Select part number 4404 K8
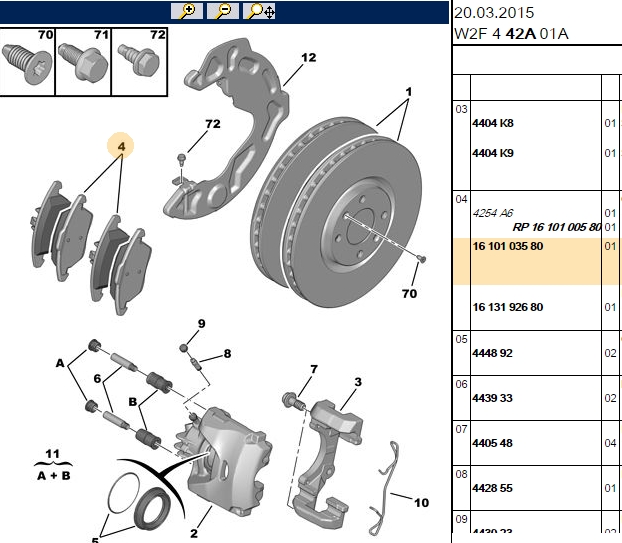 coord(493,123)
